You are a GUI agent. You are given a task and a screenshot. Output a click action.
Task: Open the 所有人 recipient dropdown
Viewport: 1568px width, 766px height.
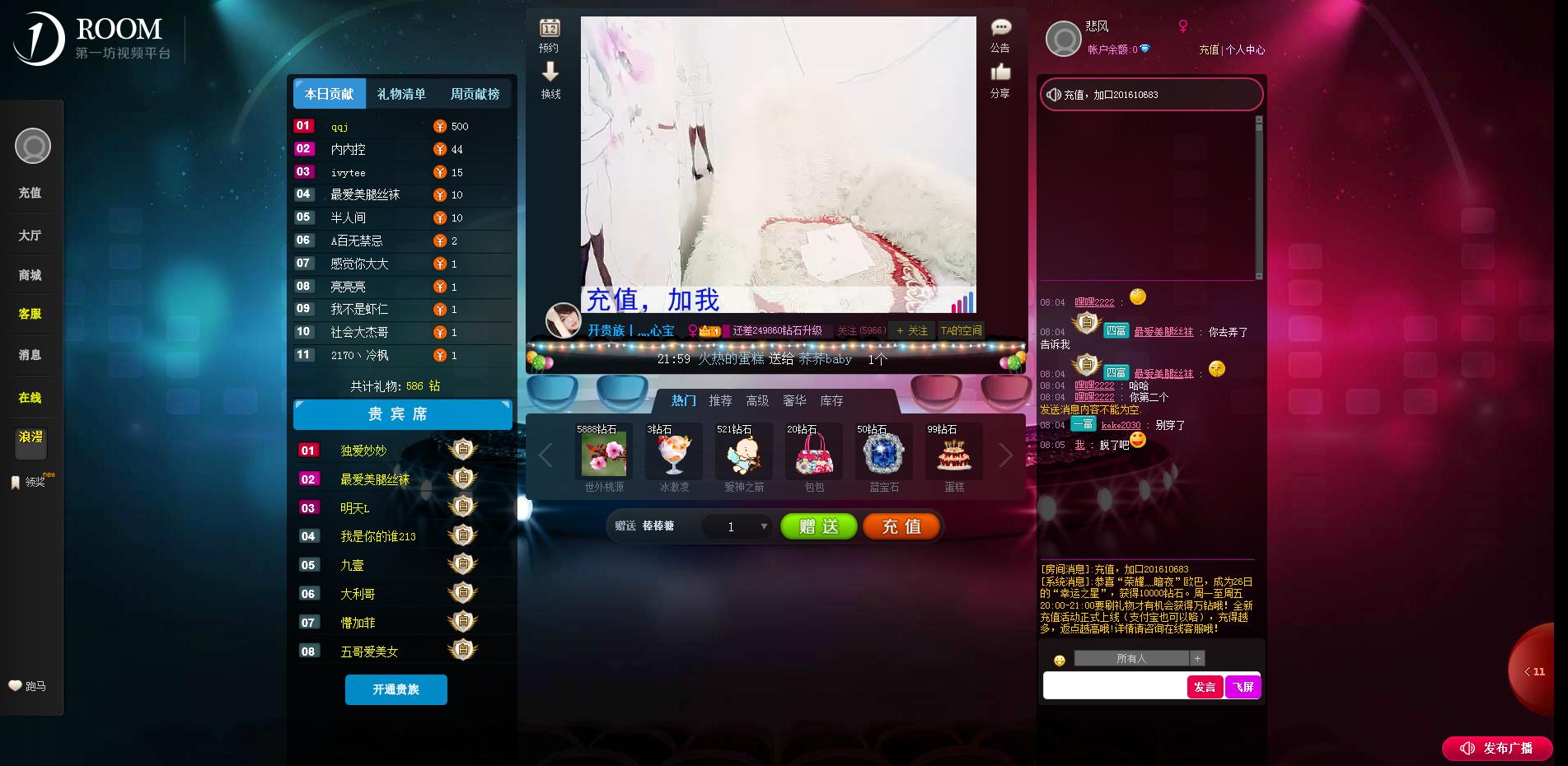click(1131, 658)
